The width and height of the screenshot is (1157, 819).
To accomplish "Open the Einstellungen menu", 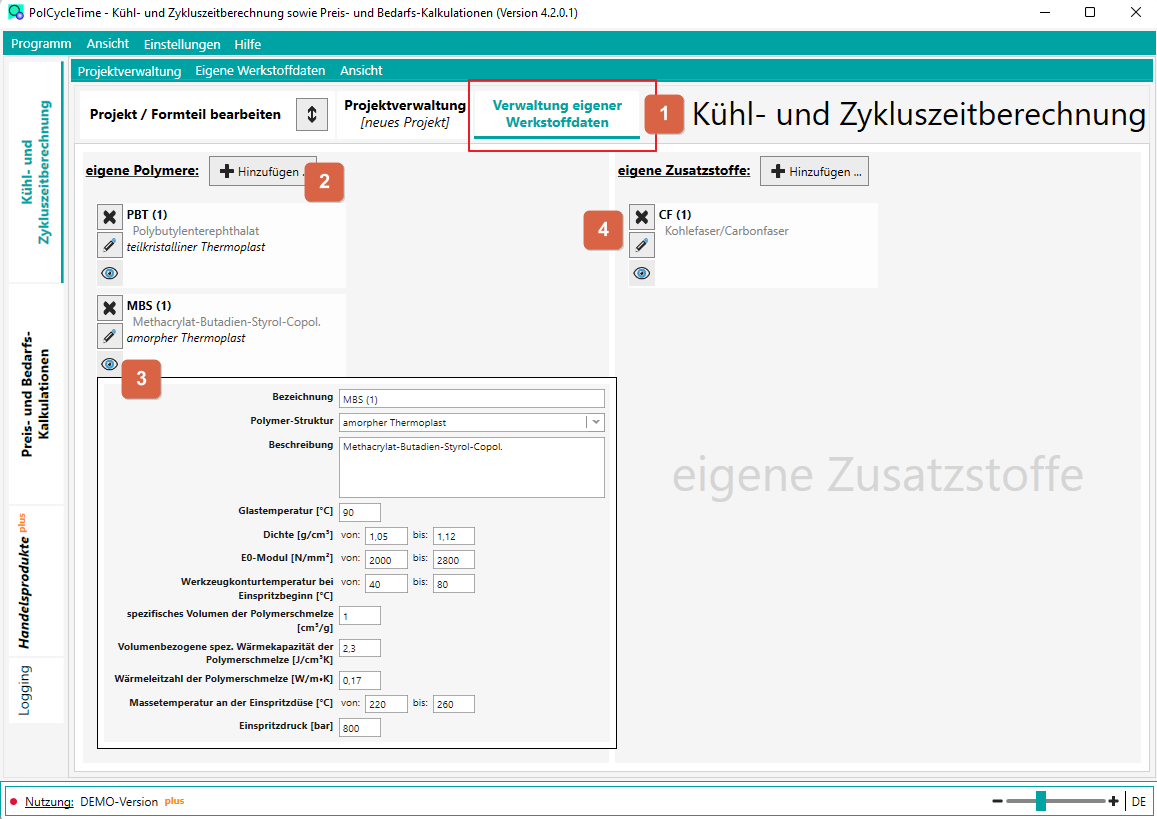I will pos(182,44).
